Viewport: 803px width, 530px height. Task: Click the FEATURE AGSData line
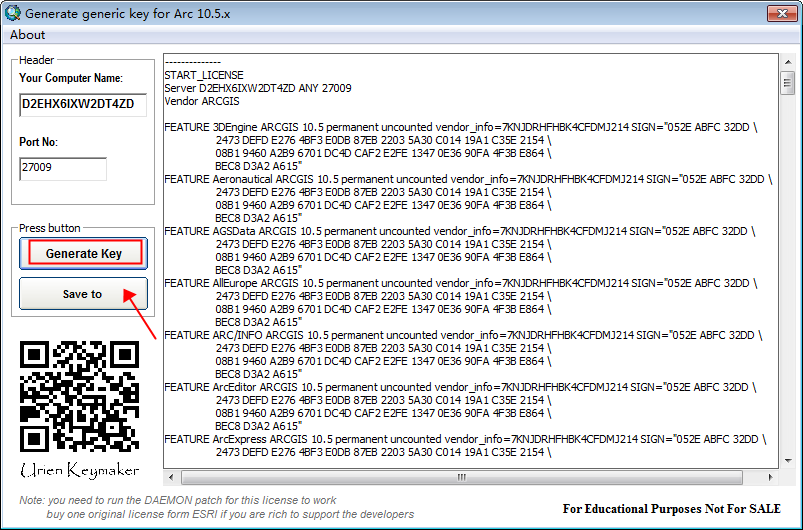coord(460,231)
